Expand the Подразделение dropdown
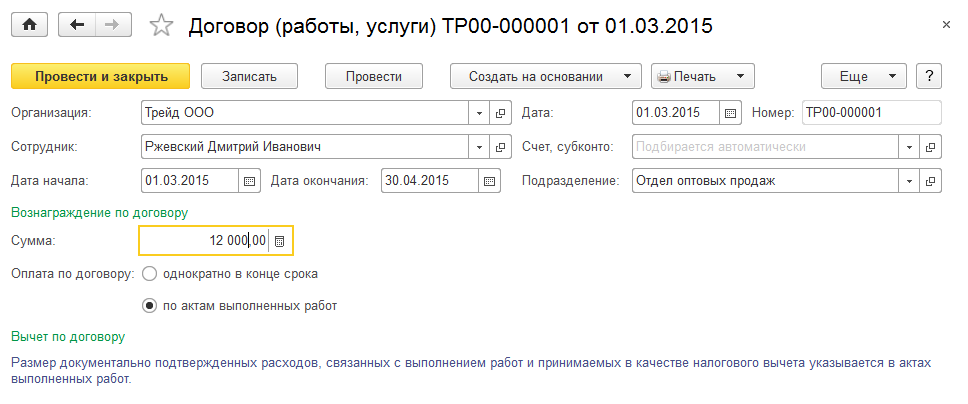The image size is (968, 404). (909, 181)
